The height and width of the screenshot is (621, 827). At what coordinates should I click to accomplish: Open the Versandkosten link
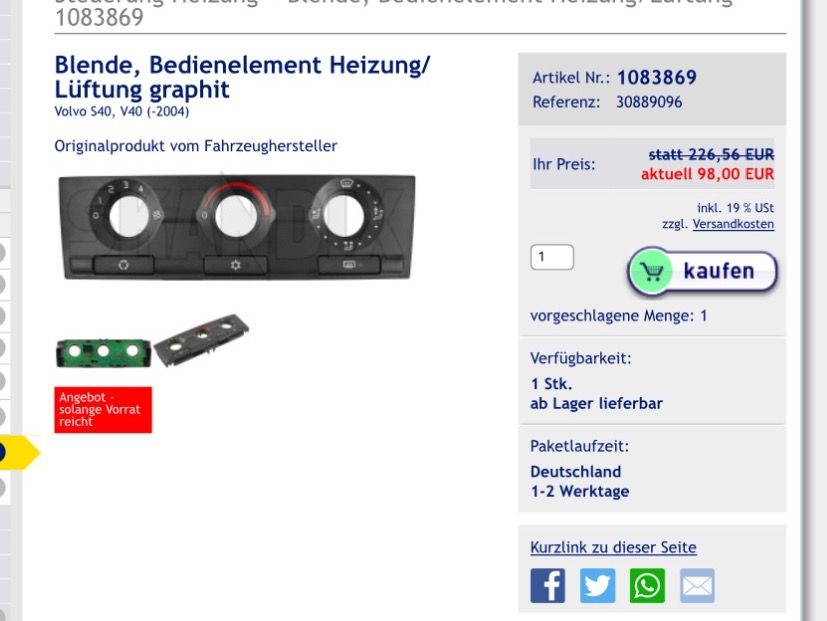coord(733,224)
